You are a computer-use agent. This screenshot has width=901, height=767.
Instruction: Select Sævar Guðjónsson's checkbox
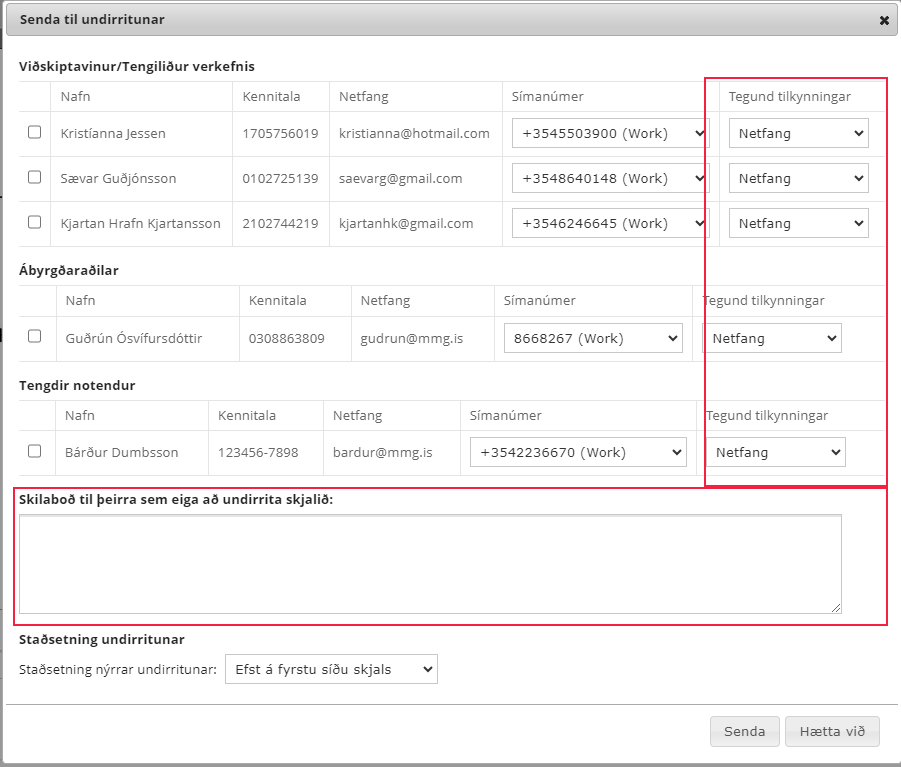tap(35, 177)
